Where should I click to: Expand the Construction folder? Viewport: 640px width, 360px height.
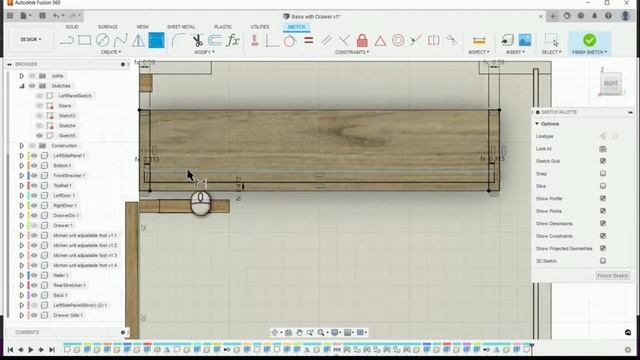[22, 146]
